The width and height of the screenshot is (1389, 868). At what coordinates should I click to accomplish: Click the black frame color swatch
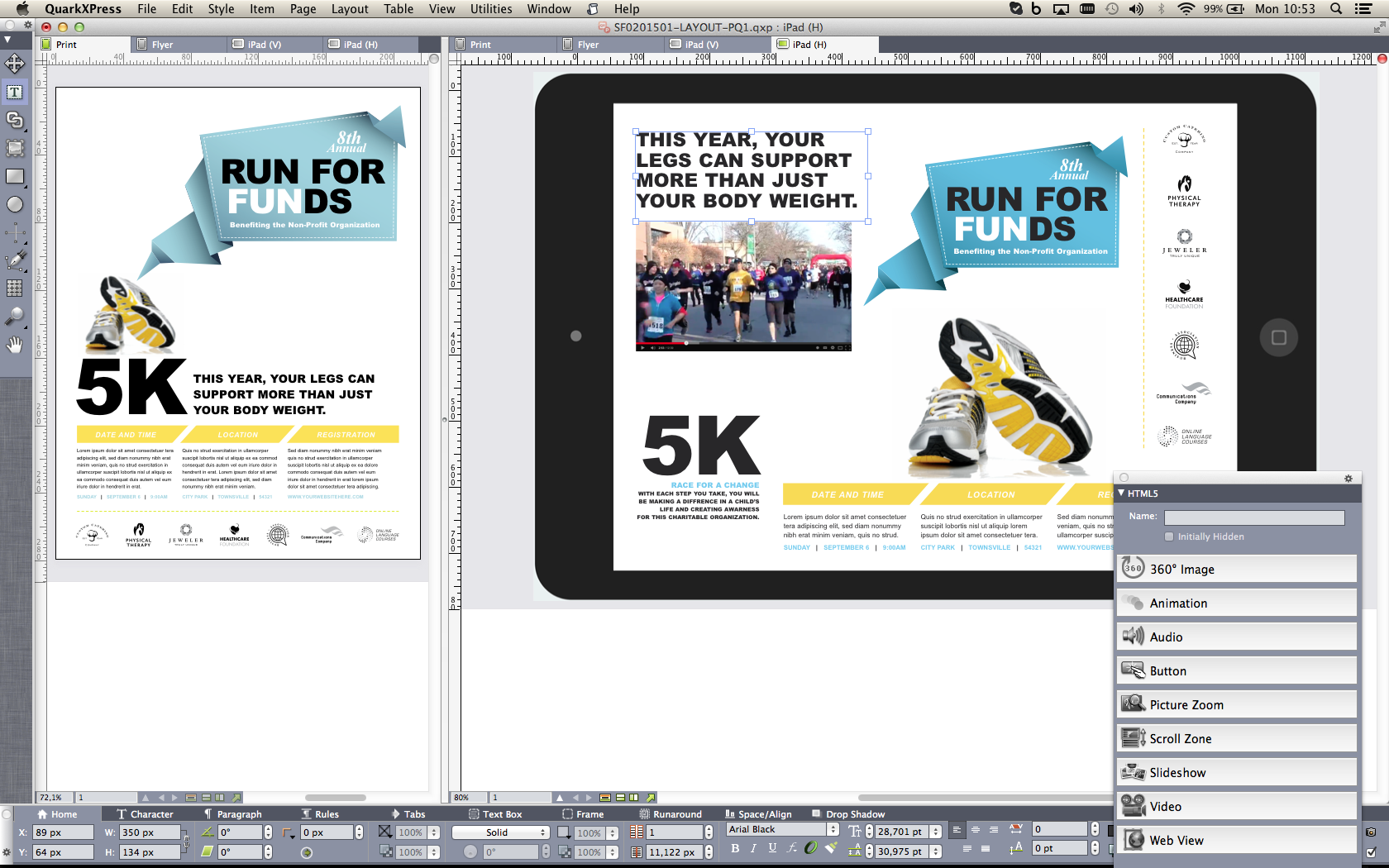(x=565, y=832)
